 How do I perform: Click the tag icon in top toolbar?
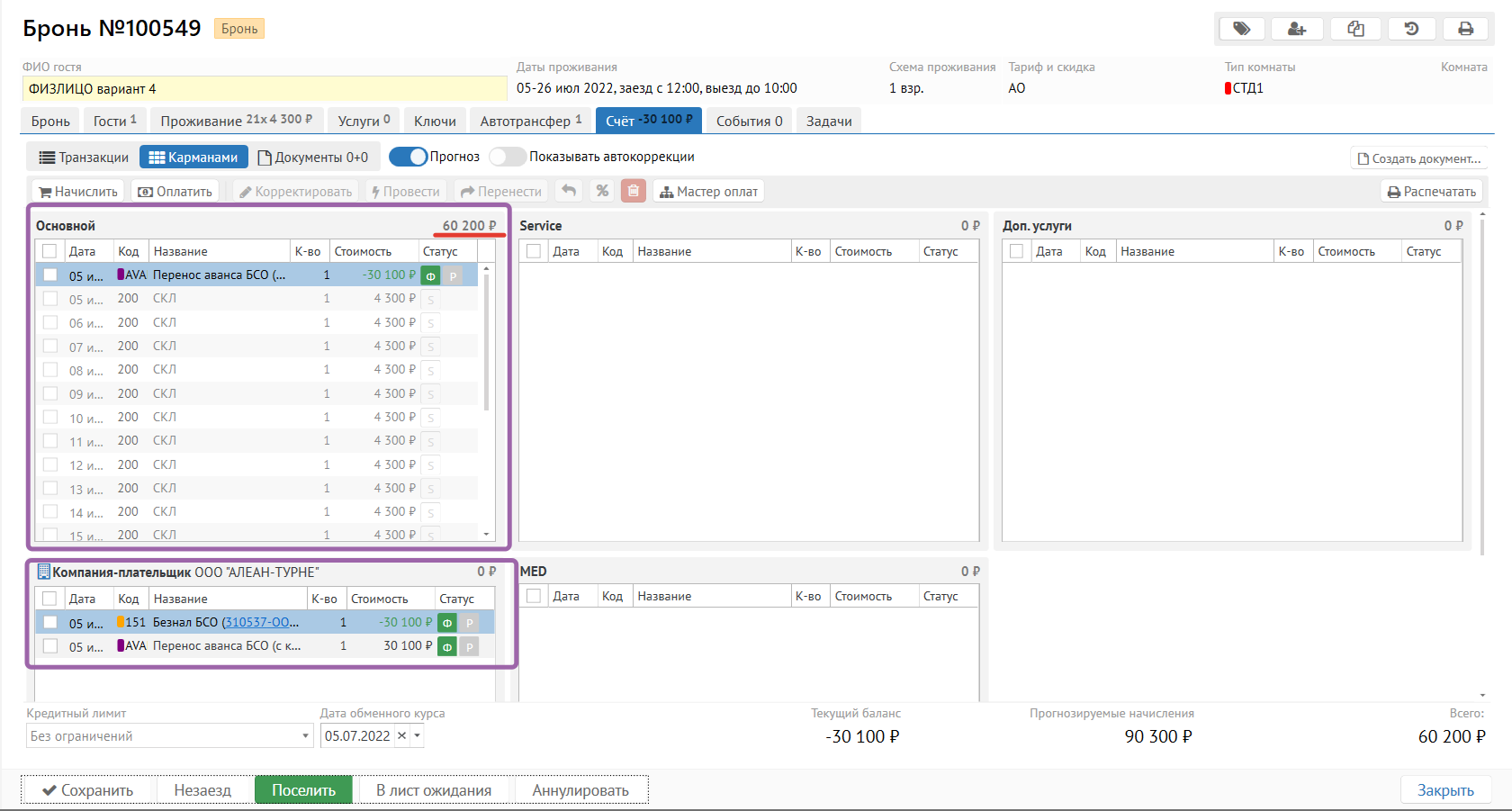tap(1242, 29)
